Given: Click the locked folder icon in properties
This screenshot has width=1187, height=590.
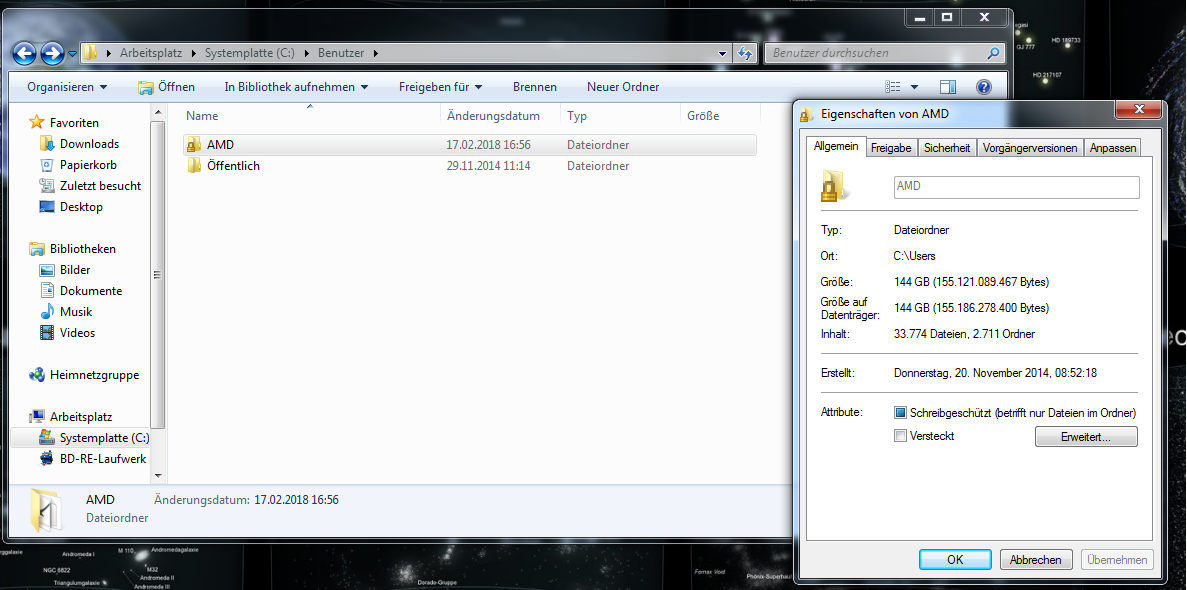Looking at the screenshot, I should pyautogui.click(x=833, y=186).
